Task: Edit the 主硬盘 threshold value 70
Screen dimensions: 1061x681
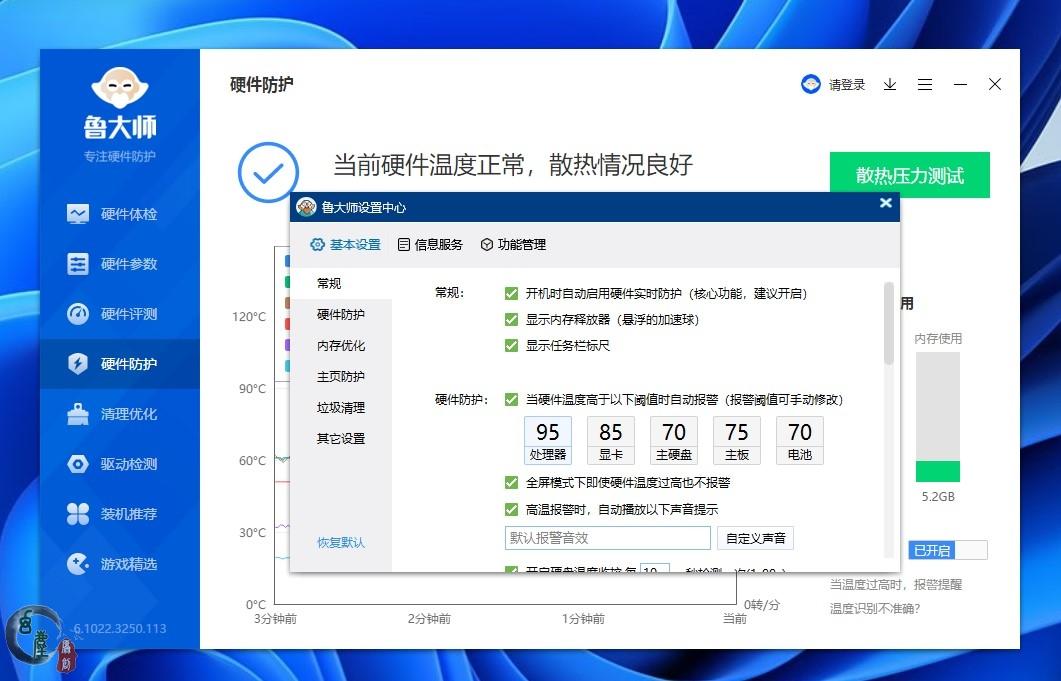Action: [673, 432]
